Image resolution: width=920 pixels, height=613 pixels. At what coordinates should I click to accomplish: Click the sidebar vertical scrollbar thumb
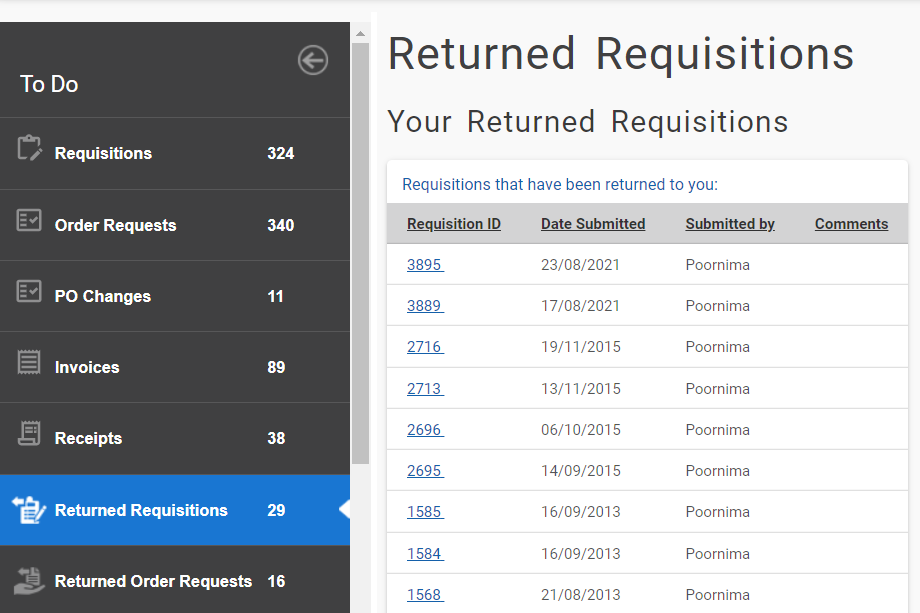coord(360,253)
